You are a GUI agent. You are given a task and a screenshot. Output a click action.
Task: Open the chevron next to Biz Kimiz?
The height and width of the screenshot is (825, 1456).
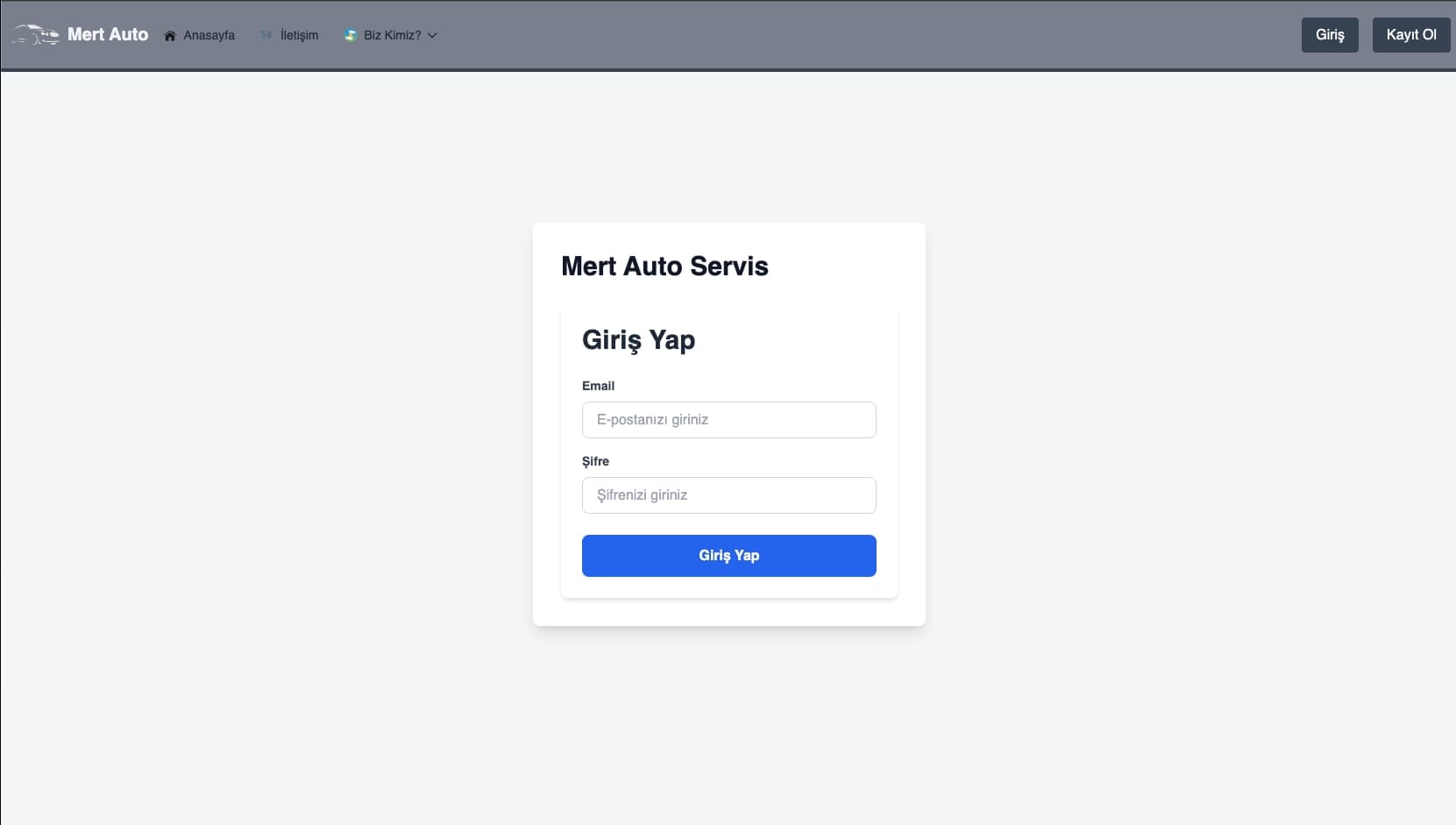431,36
